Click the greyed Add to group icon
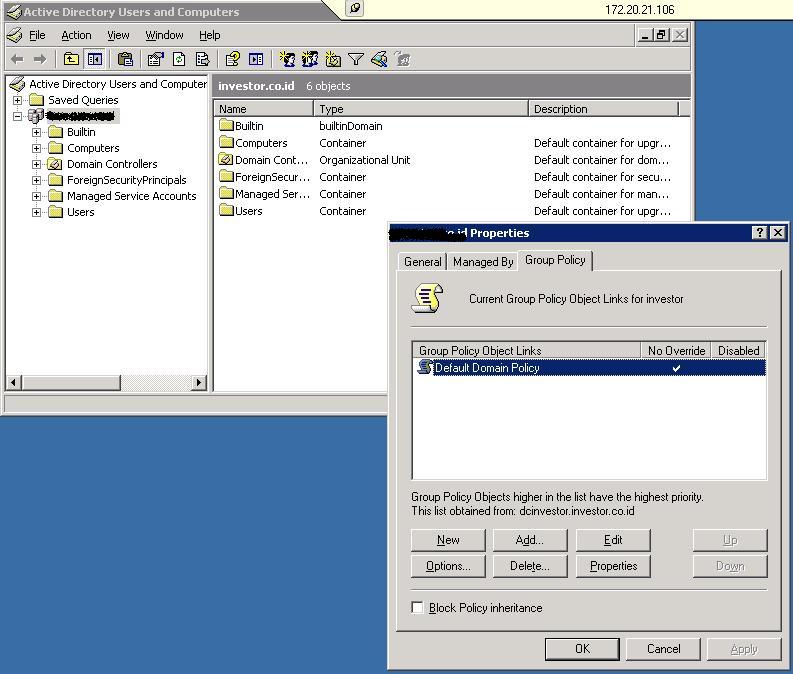The image size is (793, 674). tap(403, 60)
